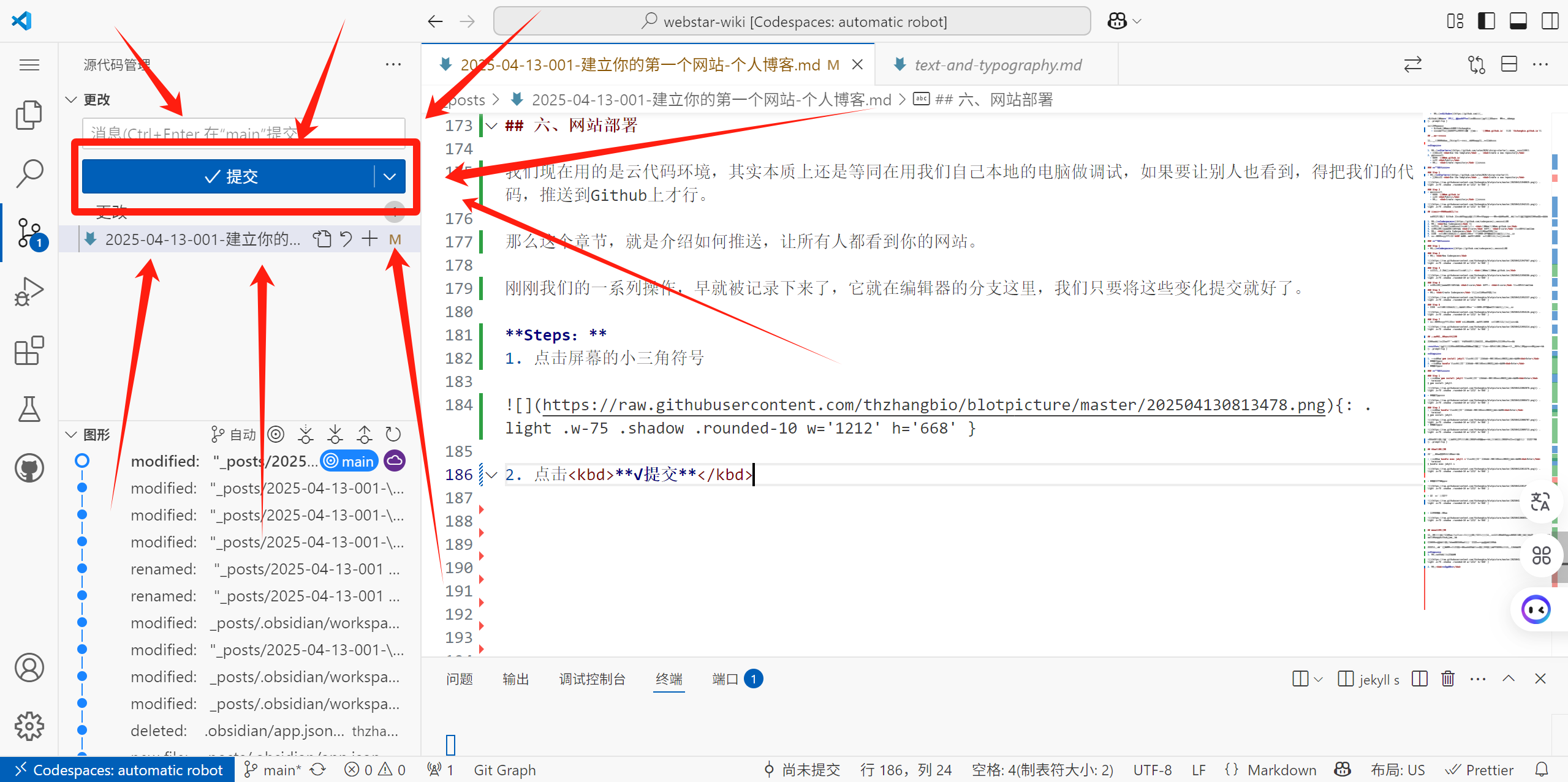The height and width of the screenshot is (782, 1568).
Task: Stage changes with plus icon
Action: tap(369, 239)
